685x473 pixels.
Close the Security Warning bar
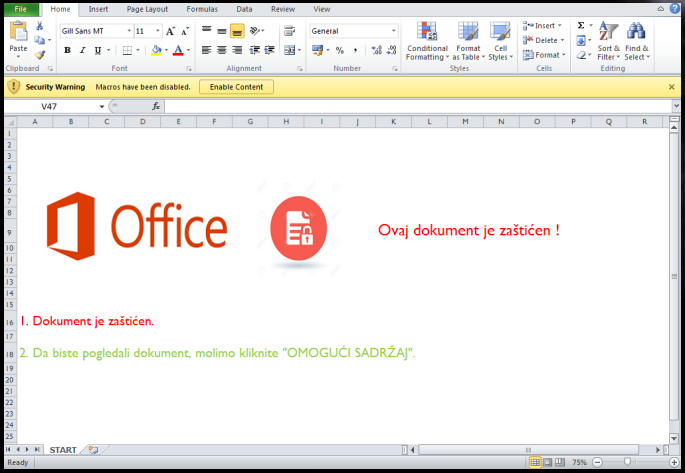[x=671, y=87]
